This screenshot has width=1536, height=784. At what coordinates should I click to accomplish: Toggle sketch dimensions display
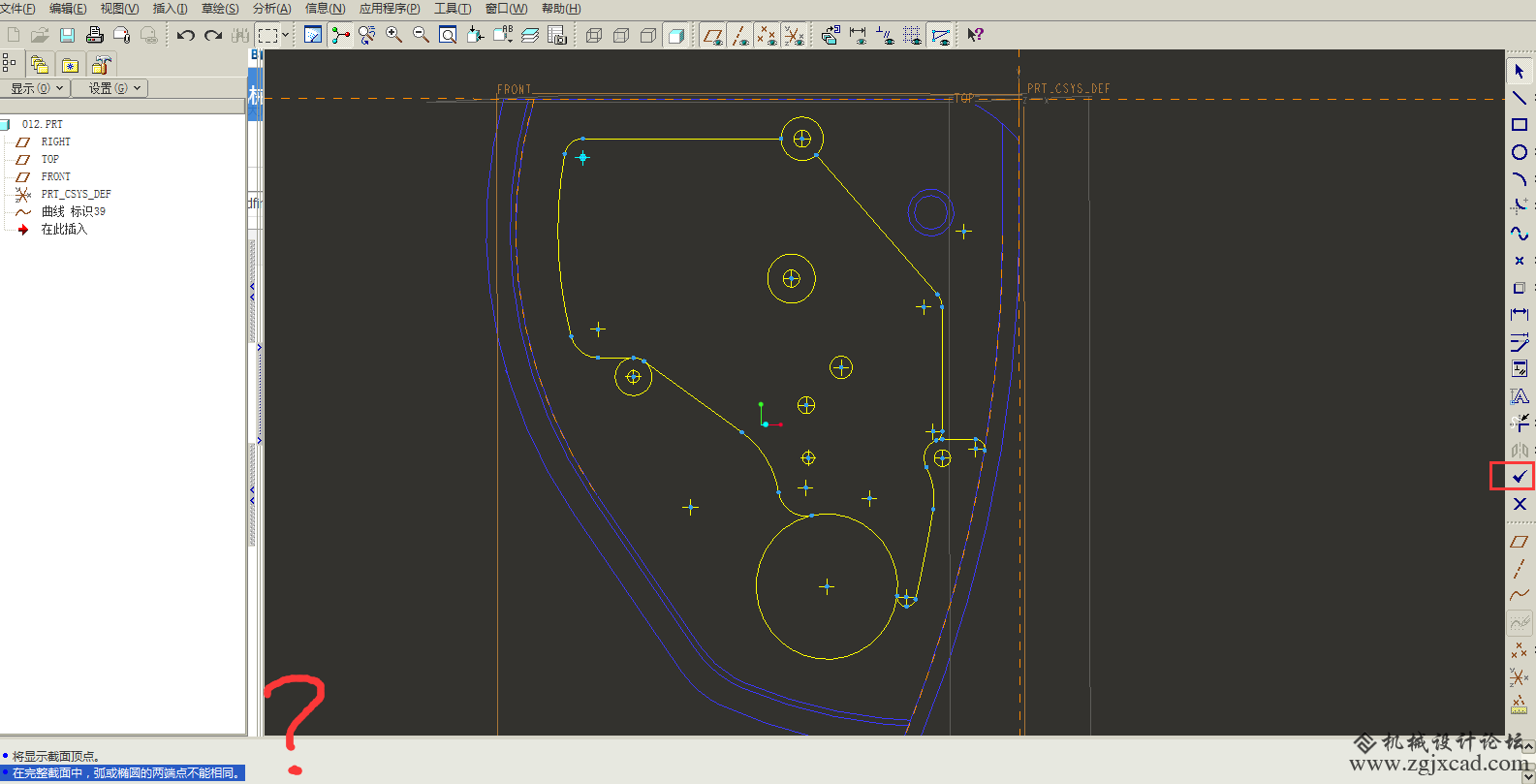point(858,35)
